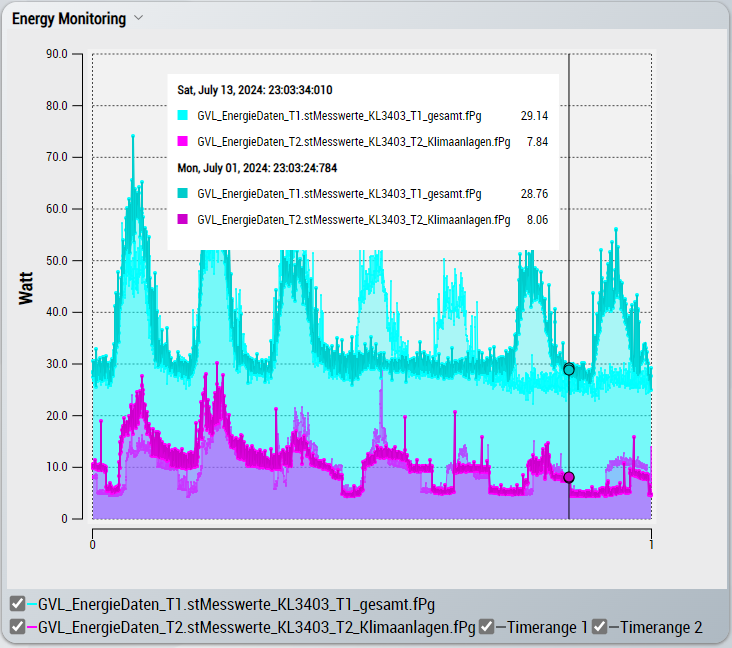Uncheck the T2_Klimaanlagen.fPg series checkbox
The image size is (732, 648).
17,628
